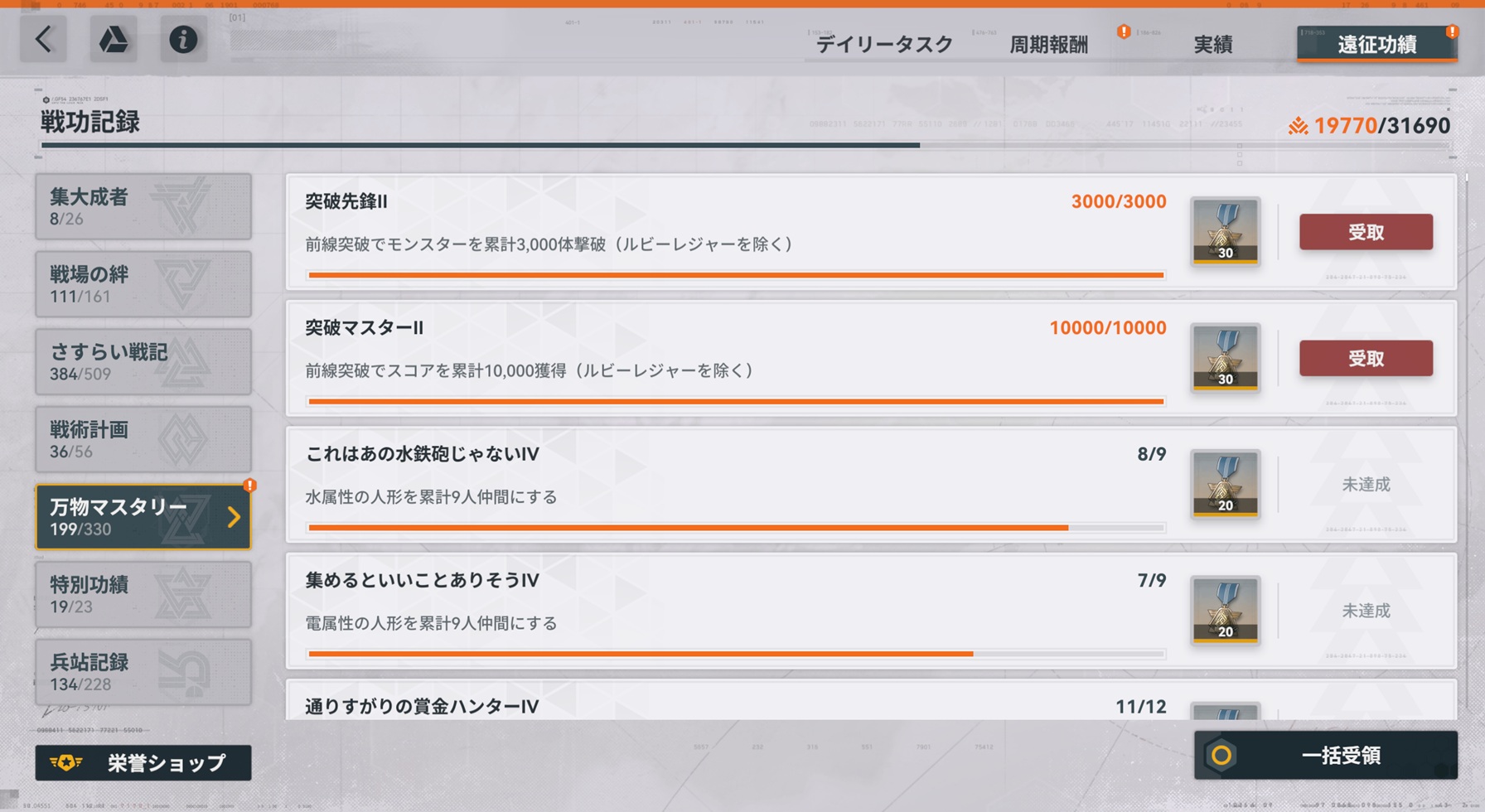This screenshot has height=812, width=1485.
Task: Click the merit points icon beside 19770
Action: pyautogui.click(x=1298, y=126)
